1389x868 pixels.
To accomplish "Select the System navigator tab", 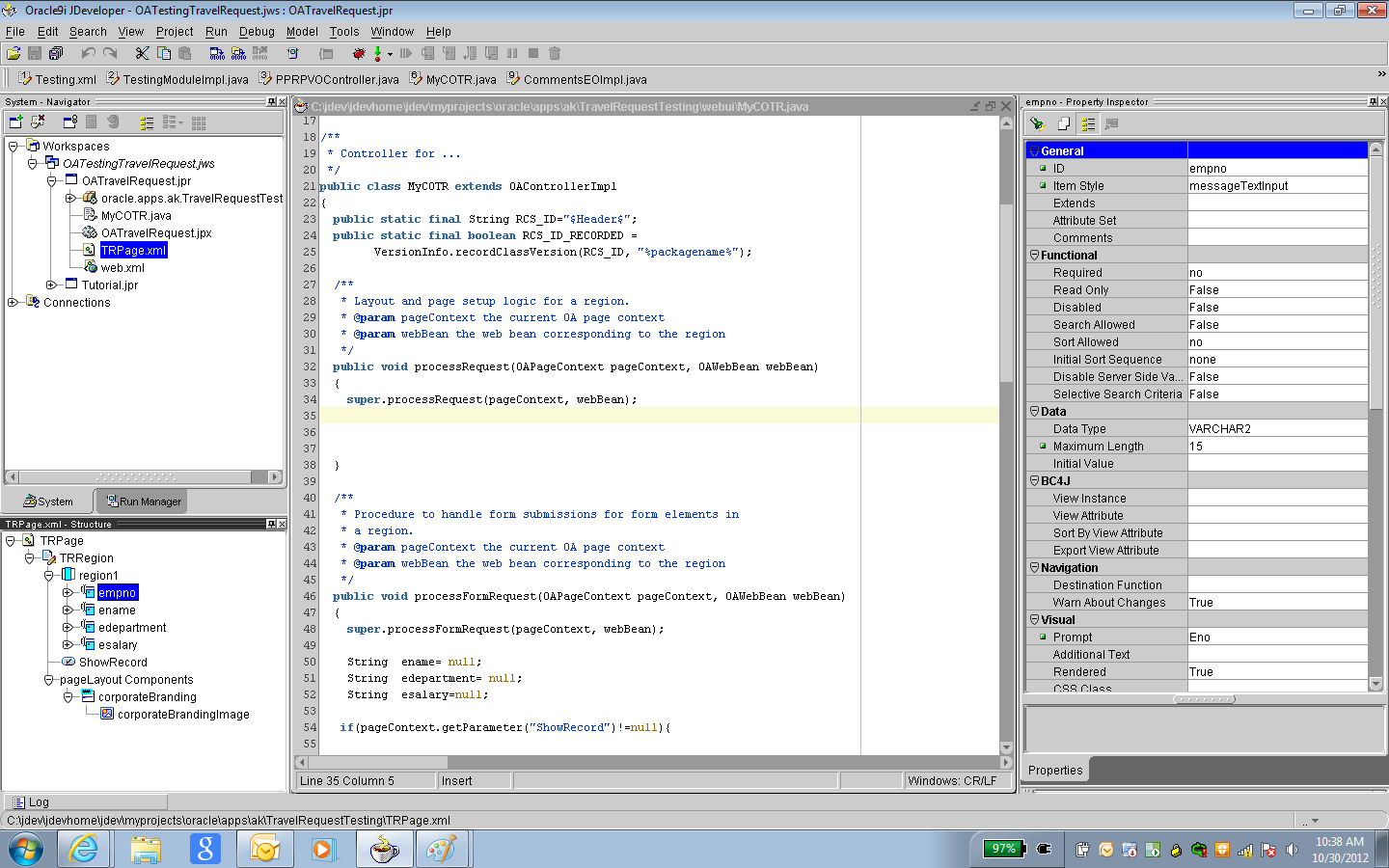I will click(48, 502).
